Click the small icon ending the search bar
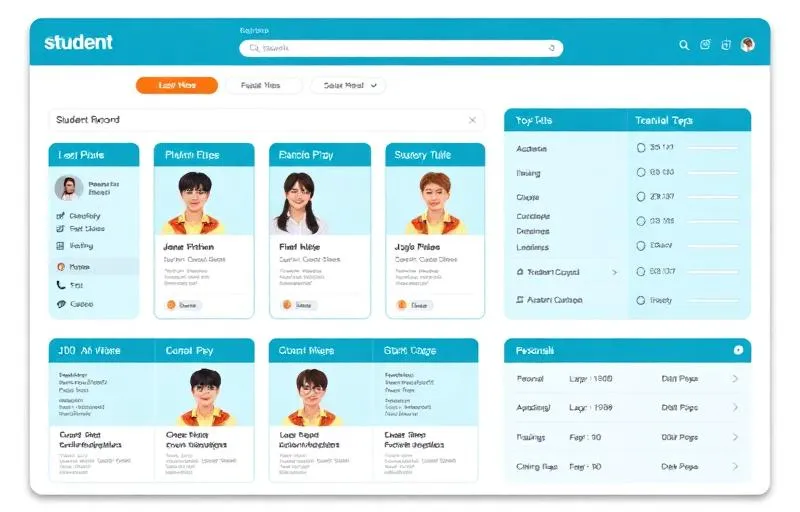Image resolution: width=800 pixels, height=512 pixels. coord(552,48)
